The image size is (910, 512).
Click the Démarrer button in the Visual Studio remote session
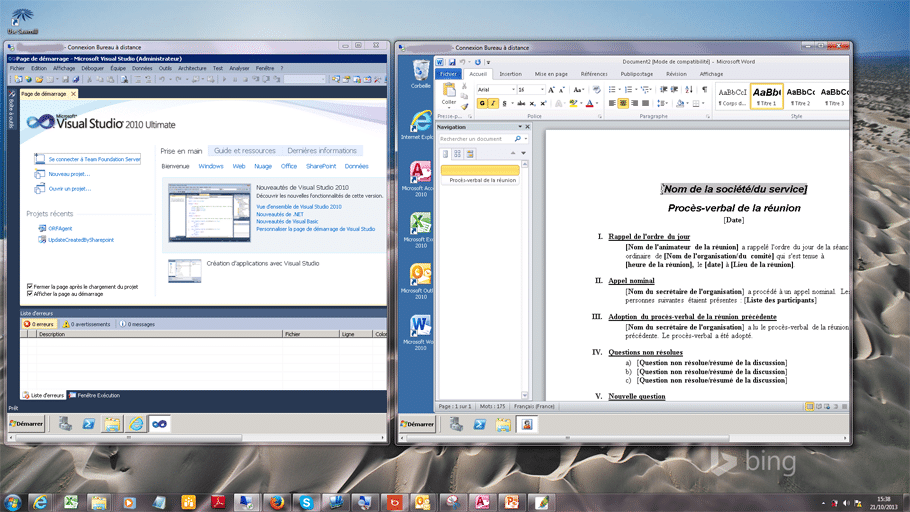(x=26, y=424)
